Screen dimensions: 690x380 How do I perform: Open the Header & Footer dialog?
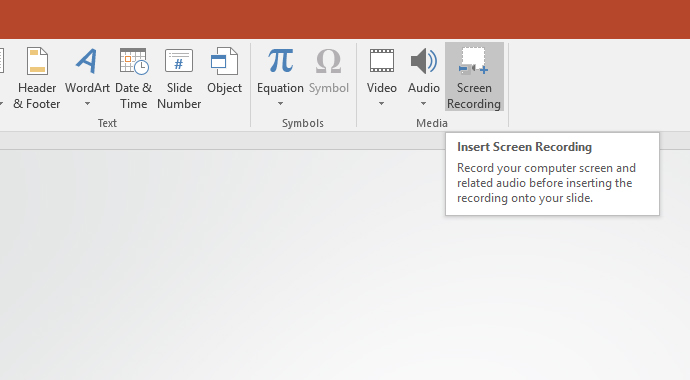pos(37,78)
